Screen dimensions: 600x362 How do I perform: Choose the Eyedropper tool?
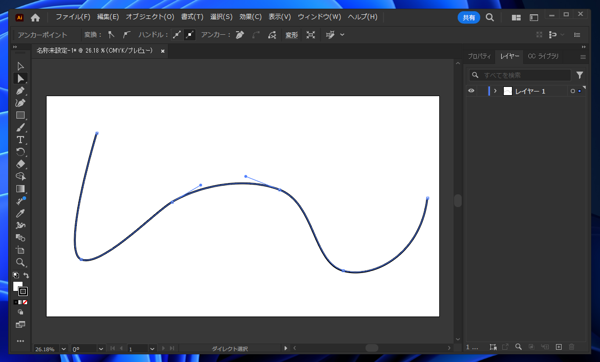[x=20, y=213]
